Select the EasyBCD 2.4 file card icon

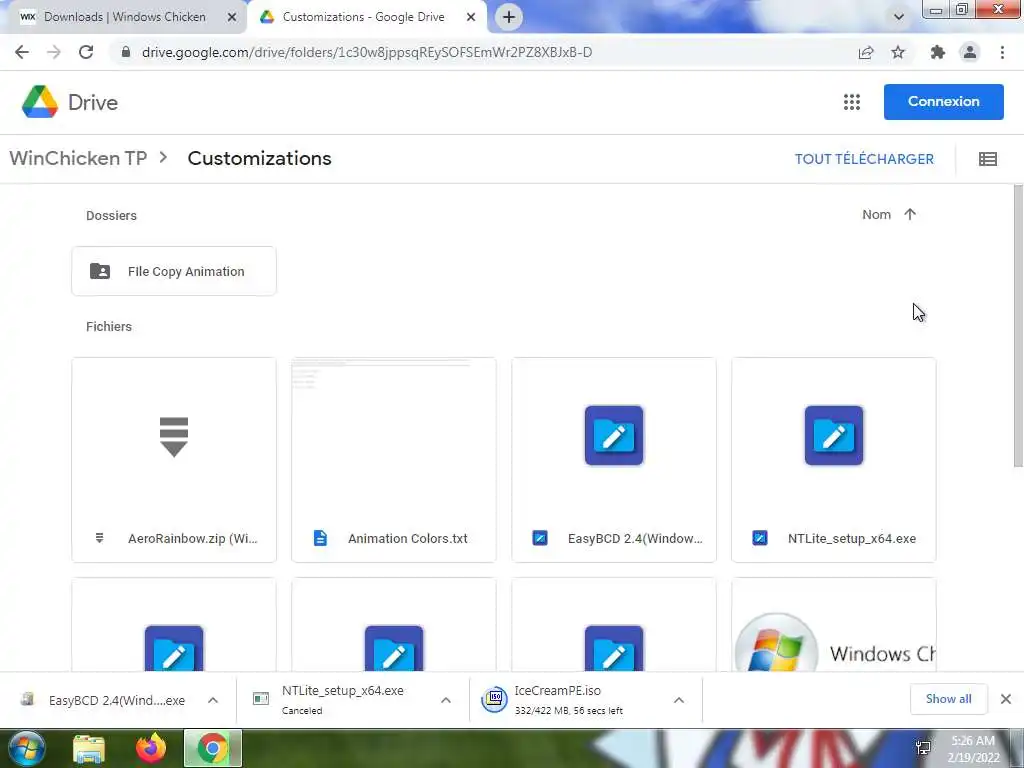point(614,436)
